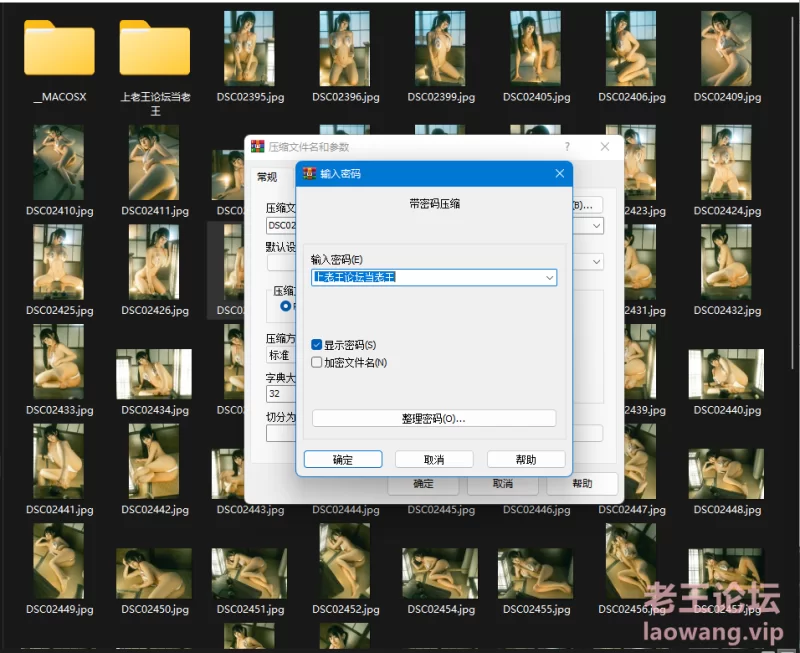Close the 压缩文件名和参数 window

click(x=605, y=146)
